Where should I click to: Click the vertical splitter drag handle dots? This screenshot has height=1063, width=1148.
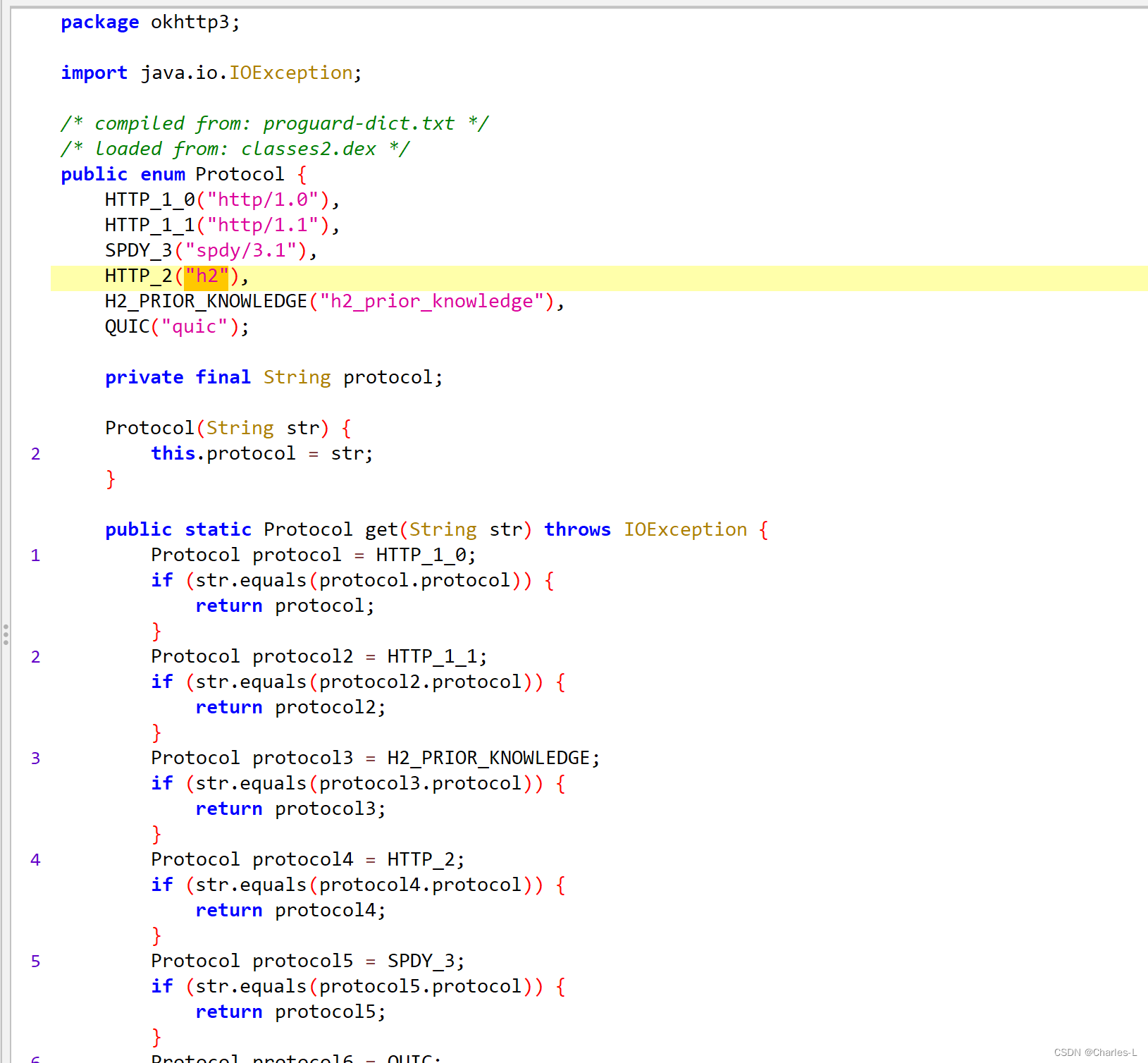pyautogui.click(x=6, y=633)
